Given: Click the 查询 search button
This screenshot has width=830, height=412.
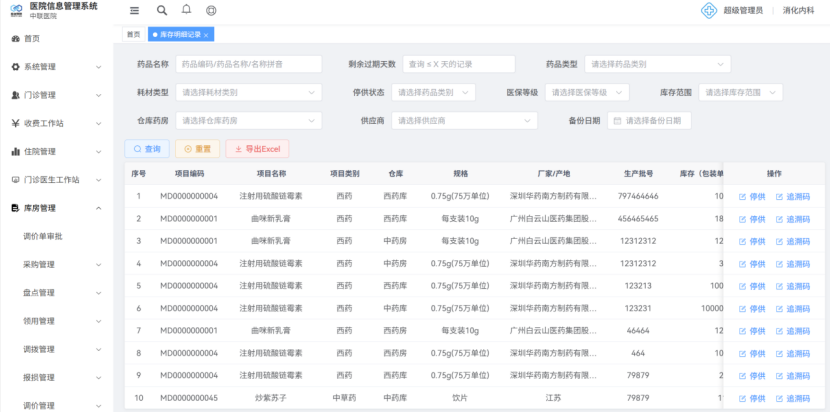Looking at the screenshot, I should pos(146,149).
